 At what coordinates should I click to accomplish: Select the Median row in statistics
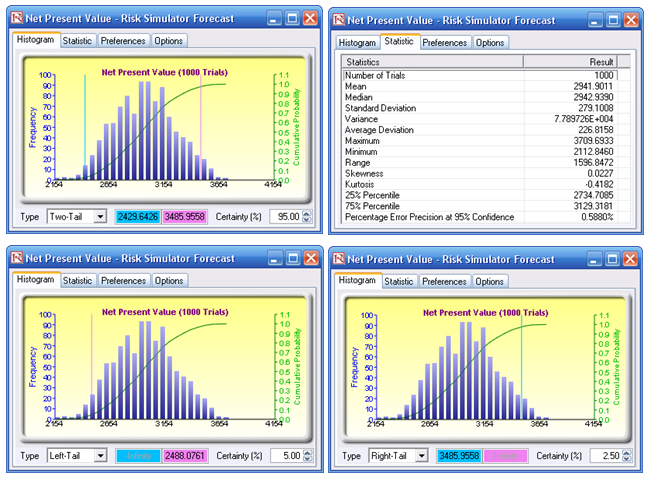(480, 97)
